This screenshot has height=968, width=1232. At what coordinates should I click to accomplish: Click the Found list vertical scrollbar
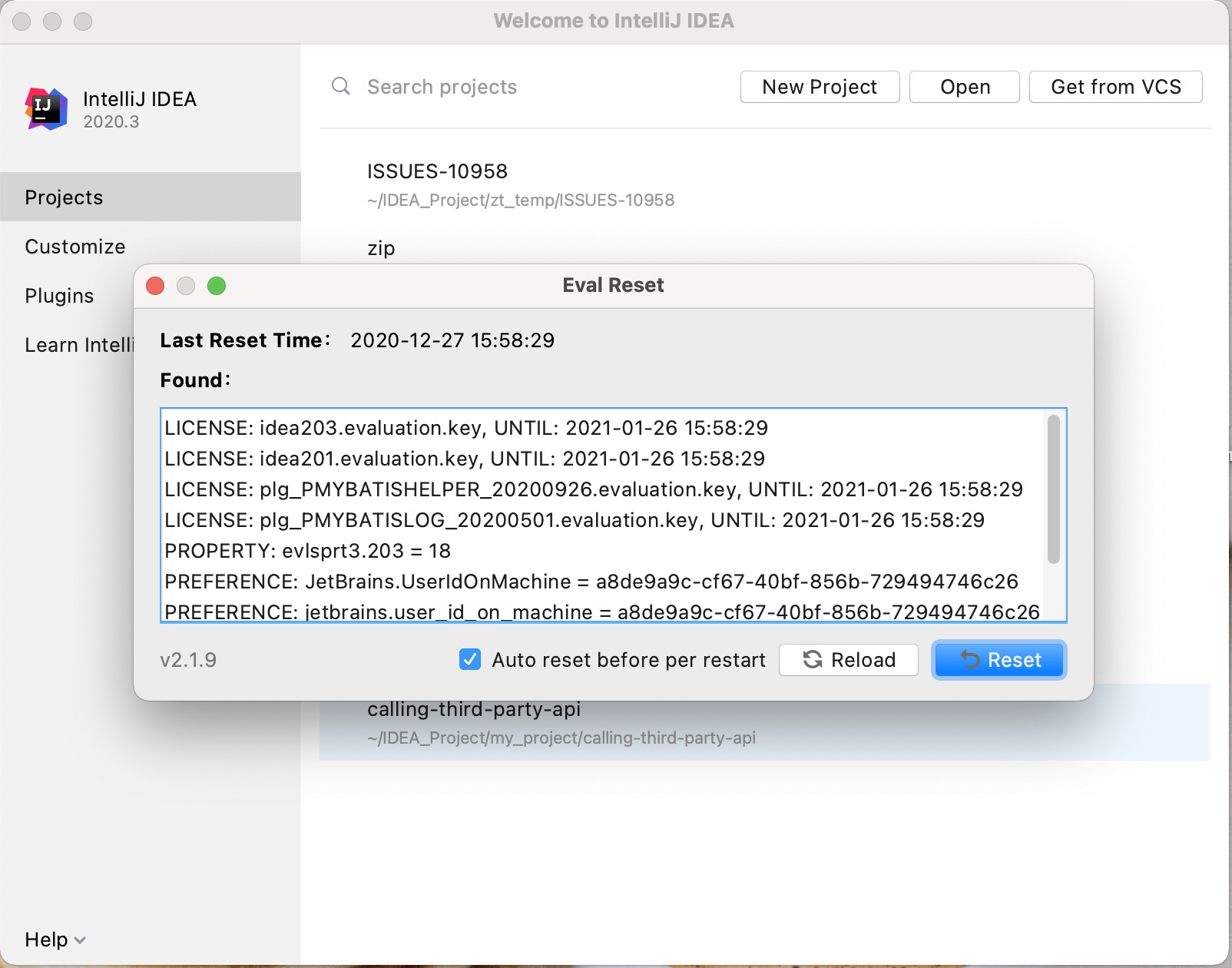(1054, 489)
